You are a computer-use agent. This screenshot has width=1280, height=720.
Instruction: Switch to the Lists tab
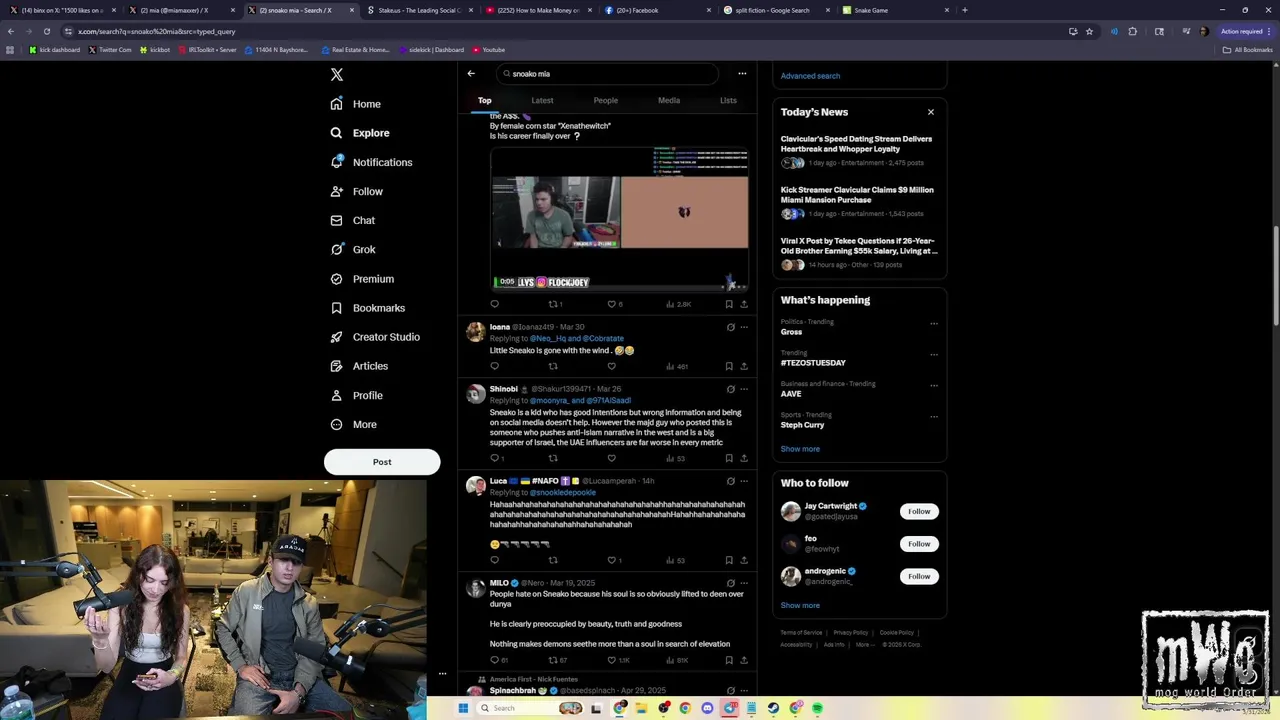[x=728, y=100]
